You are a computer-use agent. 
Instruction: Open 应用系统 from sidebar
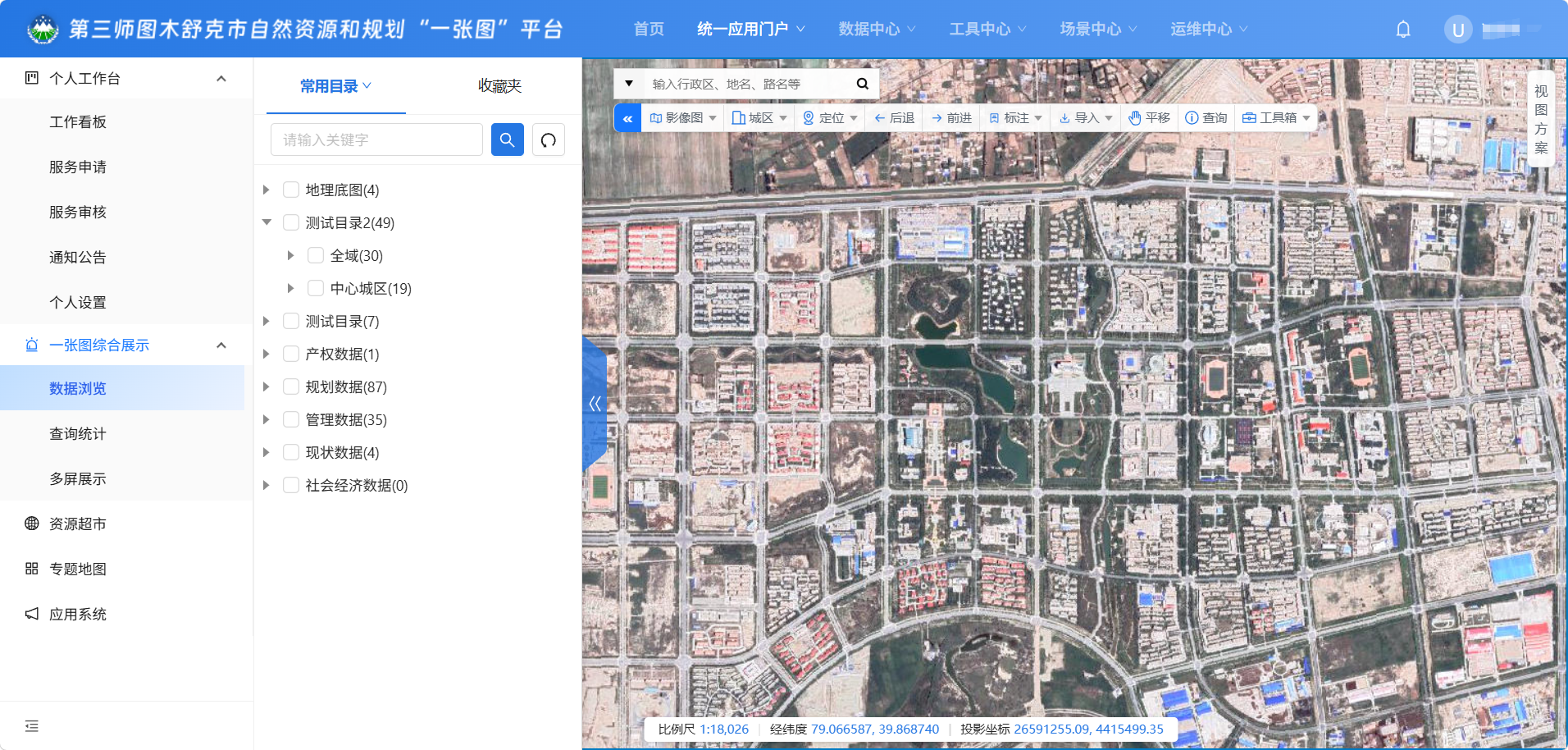pos(78,614)
